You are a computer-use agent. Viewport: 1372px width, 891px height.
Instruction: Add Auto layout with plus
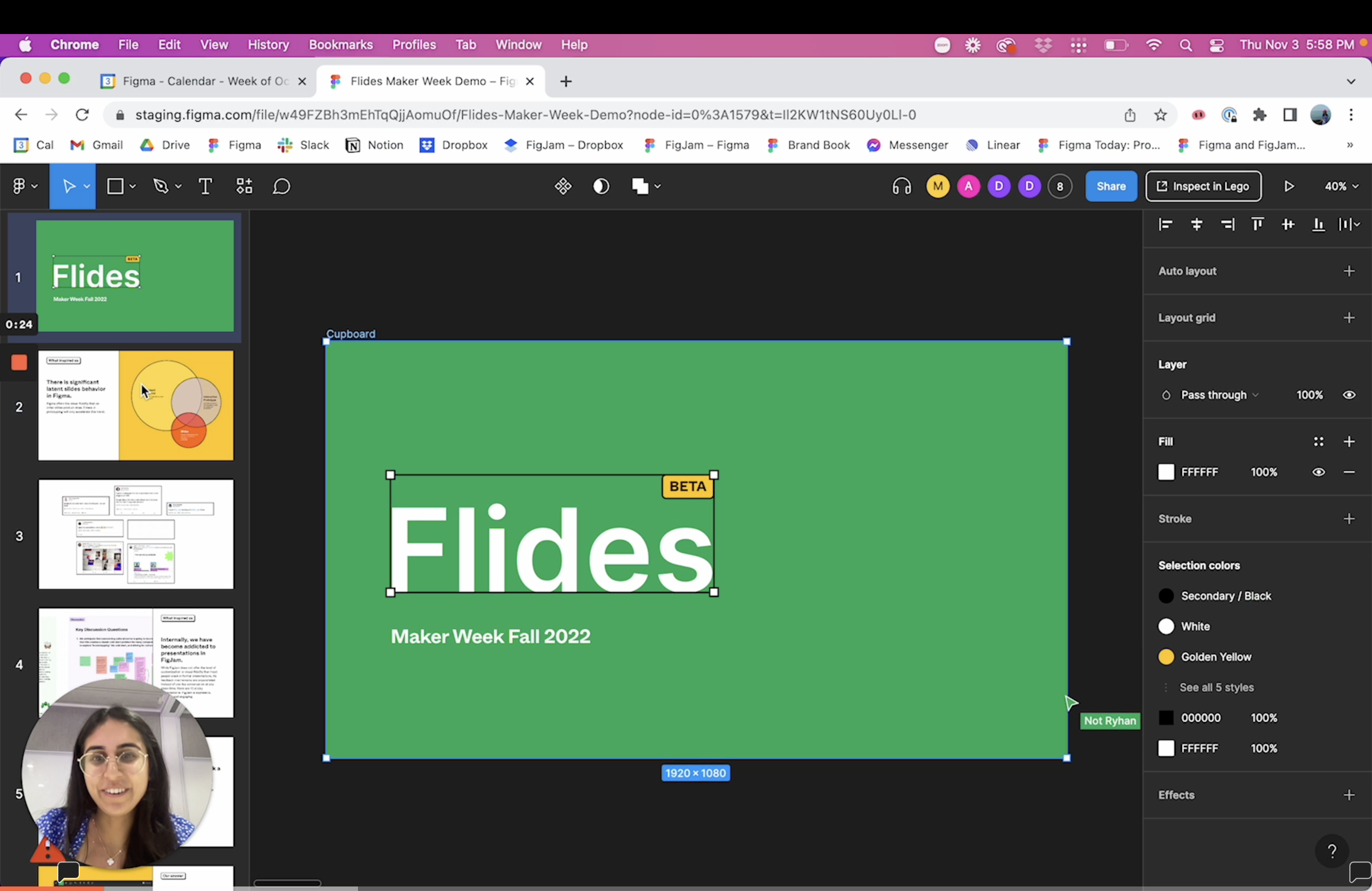coord(1349,271)
